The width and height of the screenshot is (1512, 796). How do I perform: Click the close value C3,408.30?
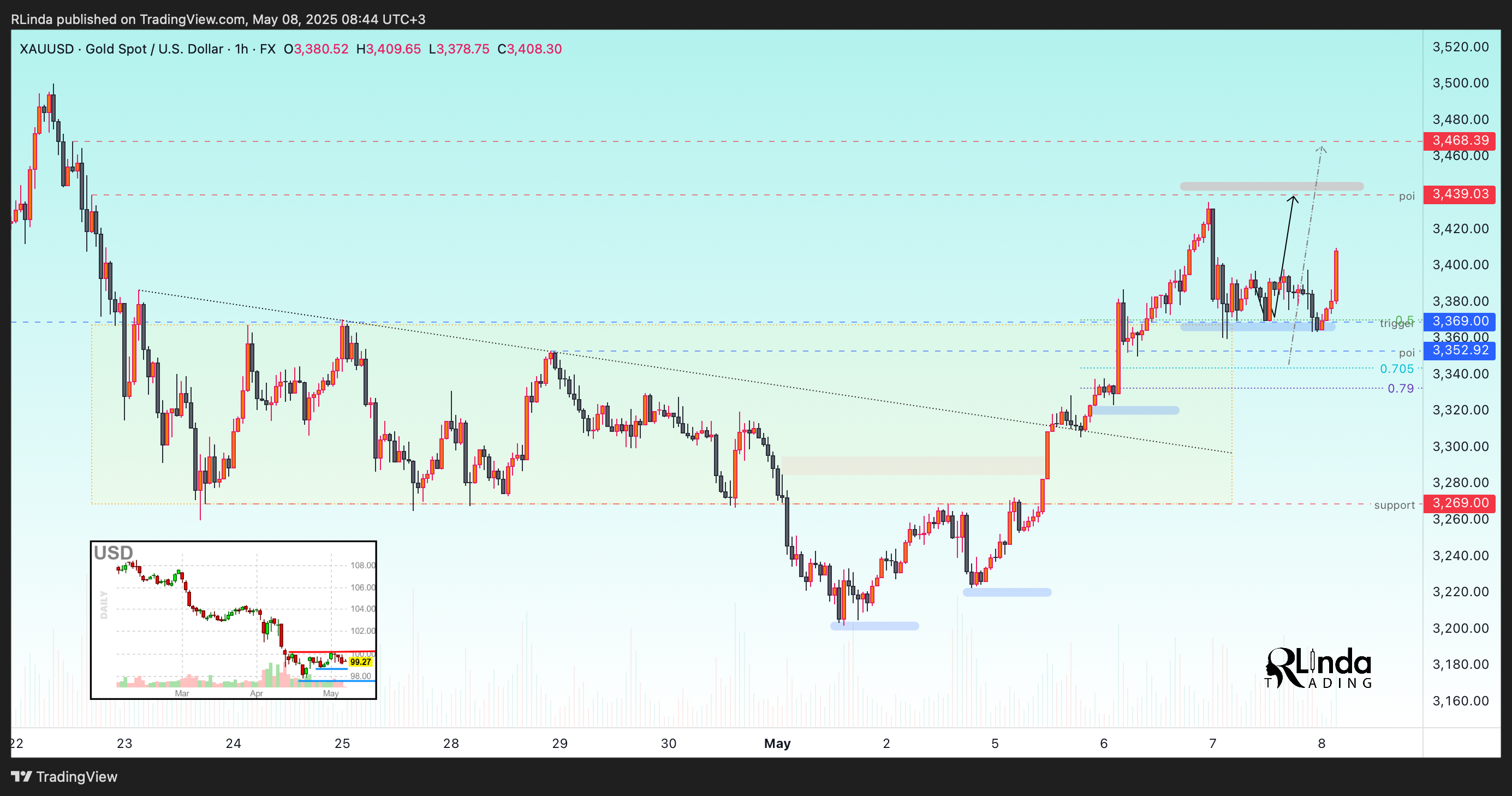click(x=529, y=49)
